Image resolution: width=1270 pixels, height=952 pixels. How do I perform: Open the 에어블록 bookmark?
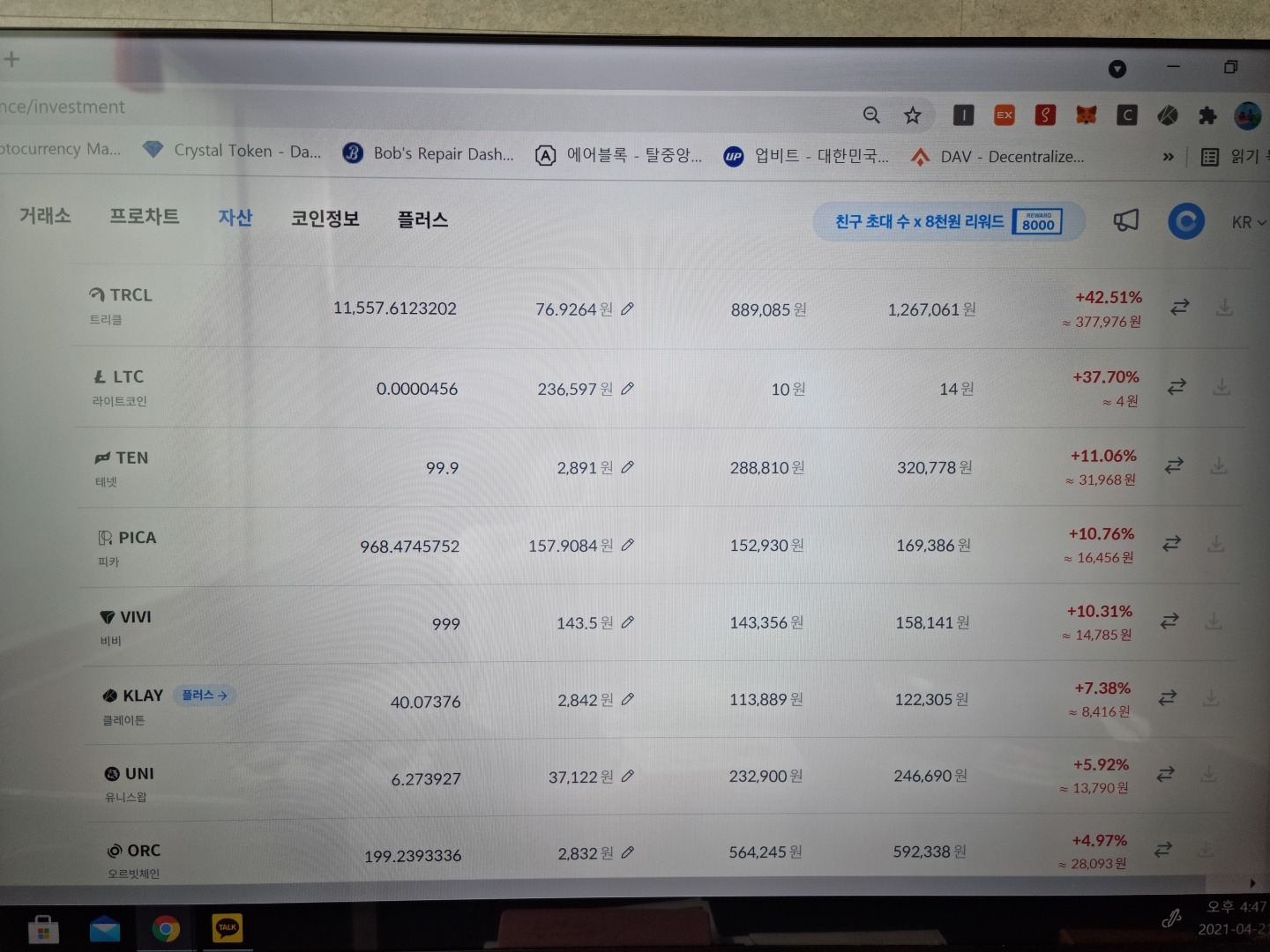pyautogui.click(x=619, y=155)
